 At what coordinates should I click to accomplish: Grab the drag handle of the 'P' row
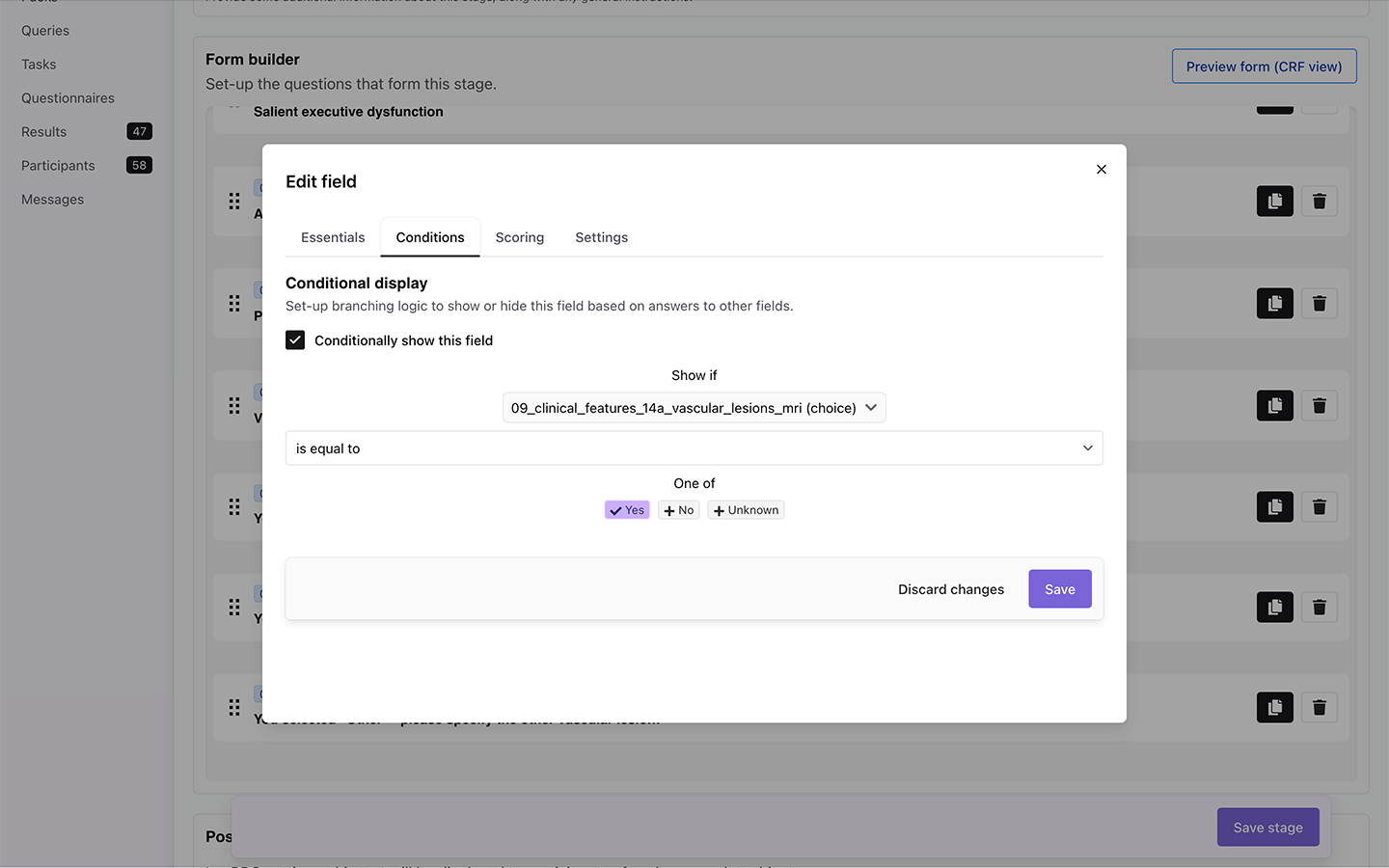point(234,304)
